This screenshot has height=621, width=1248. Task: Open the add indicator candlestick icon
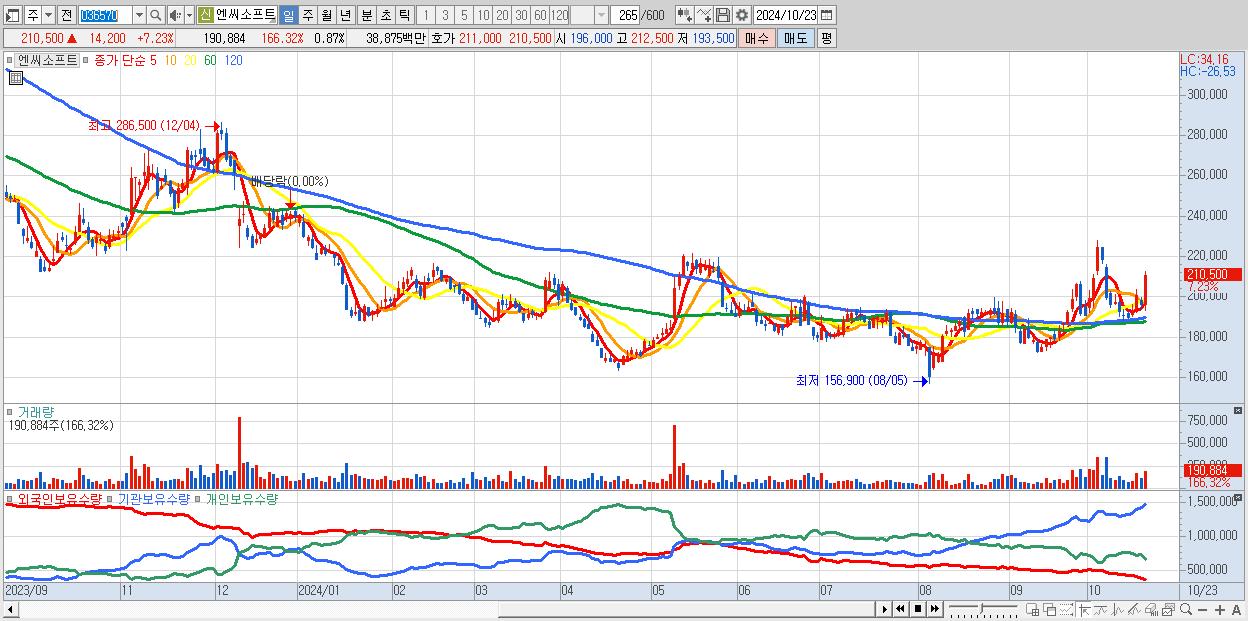point(685,15)
